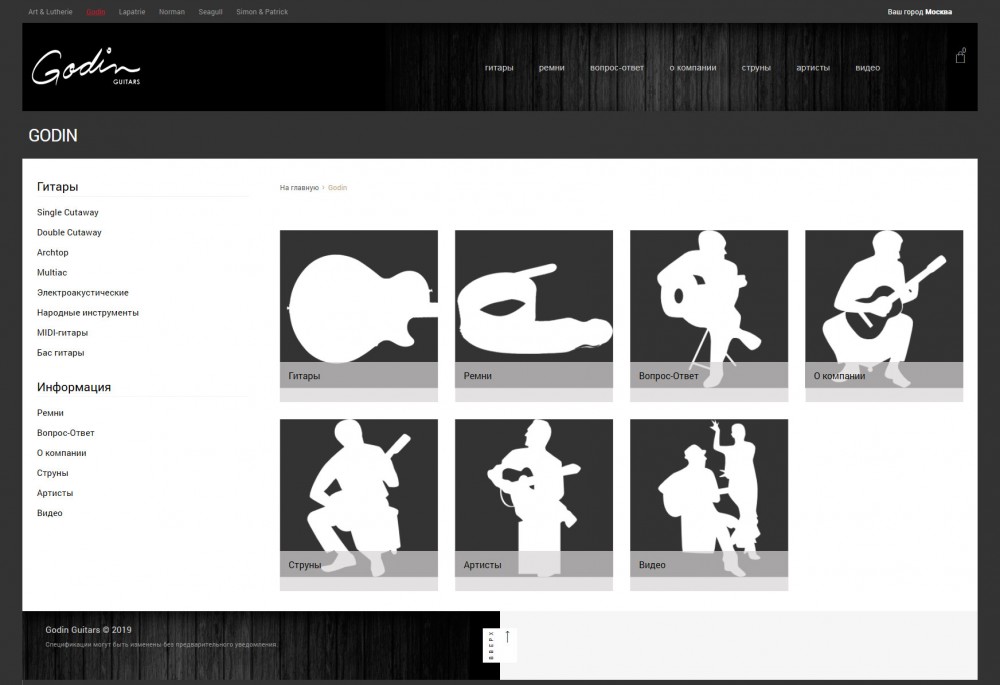Open Струны in sidebar list
The image size is (1000, 685).
52,473
